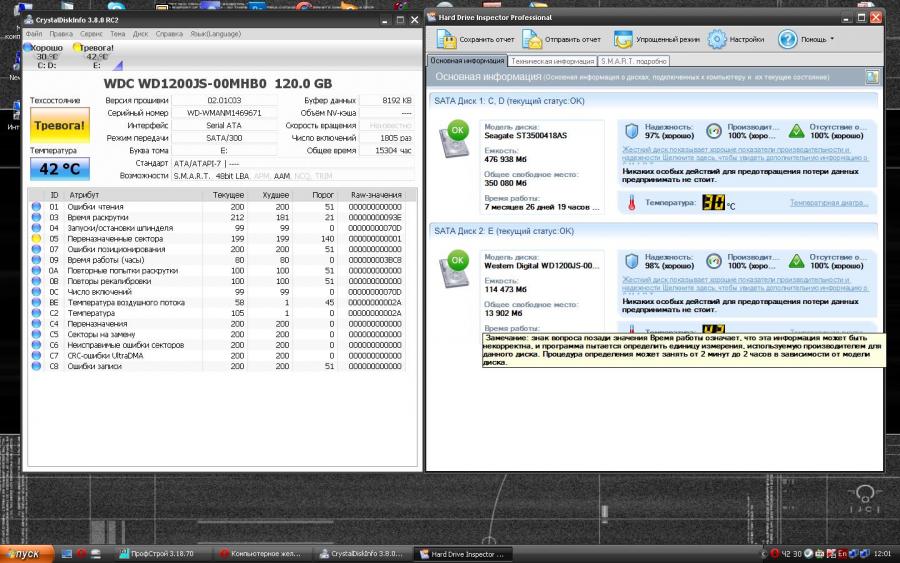
Task: Click the icon at right of Основная информация header
Action: (x=872, y=77)
